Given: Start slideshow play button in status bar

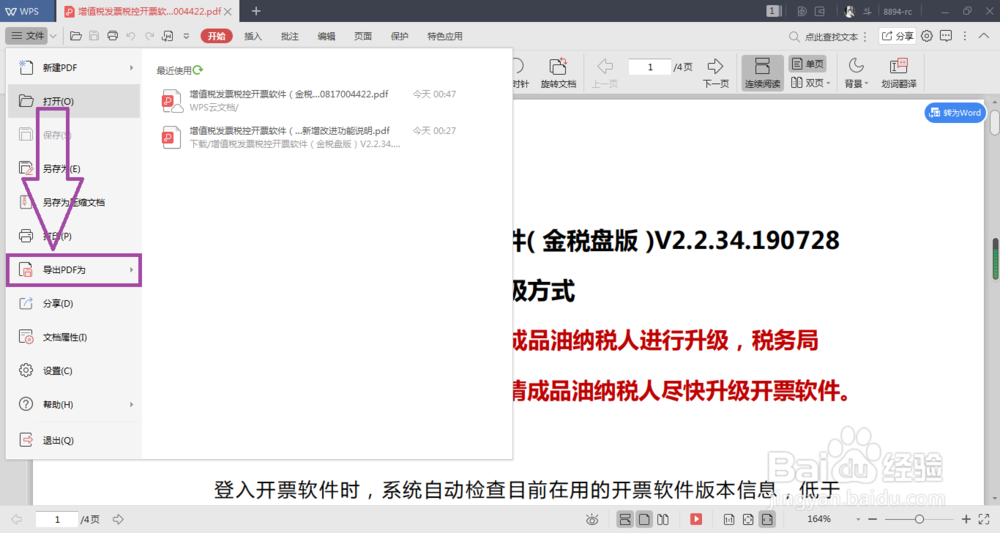Looking at the screenshot, I should [x=696, y=520].
